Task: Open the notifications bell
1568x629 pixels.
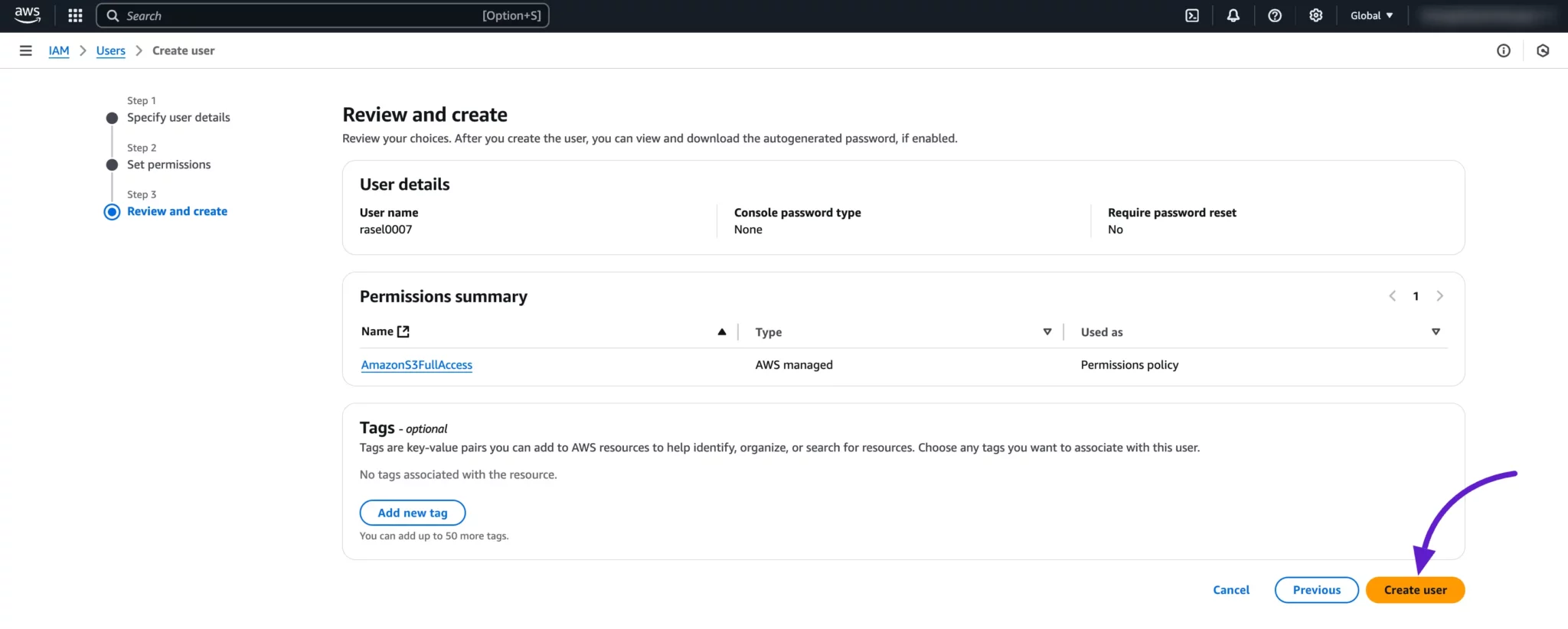Action: 1233,15
